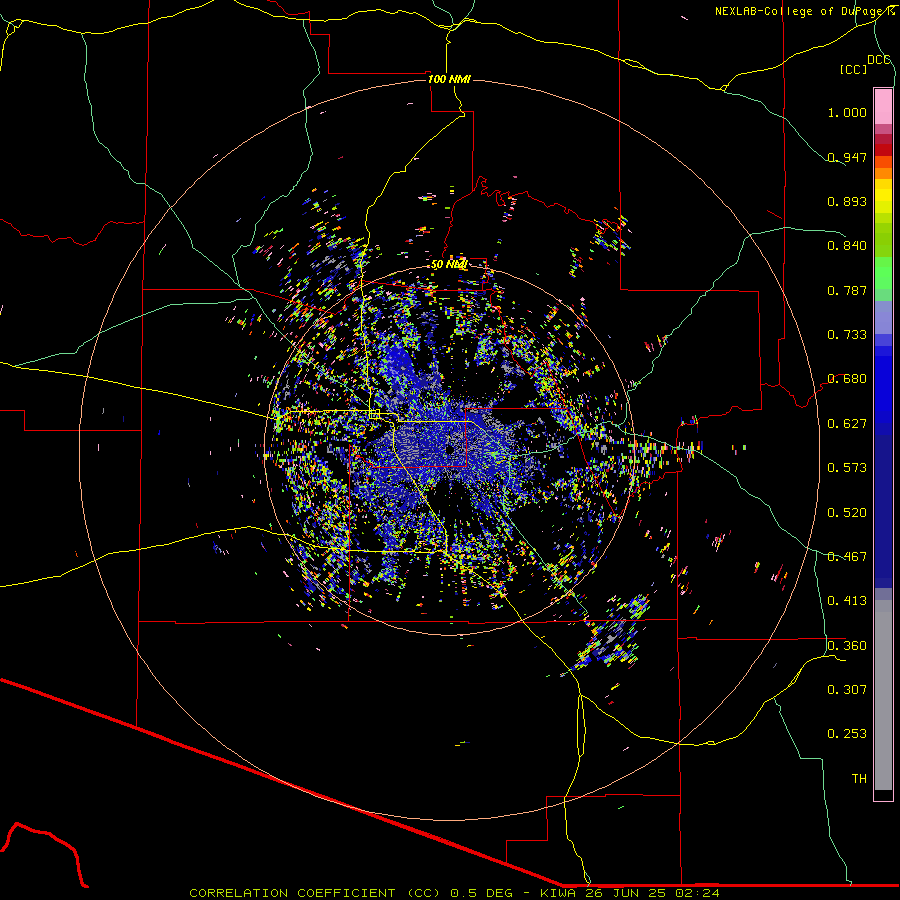900x900 pixels.
Task: Click the 50 NMI range ring label
Action: point(449,265)
